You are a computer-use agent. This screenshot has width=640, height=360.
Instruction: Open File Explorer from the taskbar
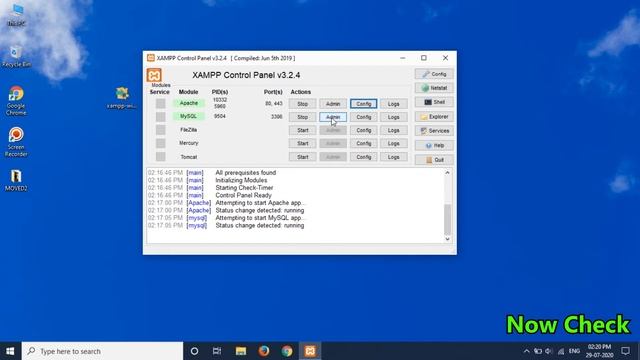pos(241,351)
